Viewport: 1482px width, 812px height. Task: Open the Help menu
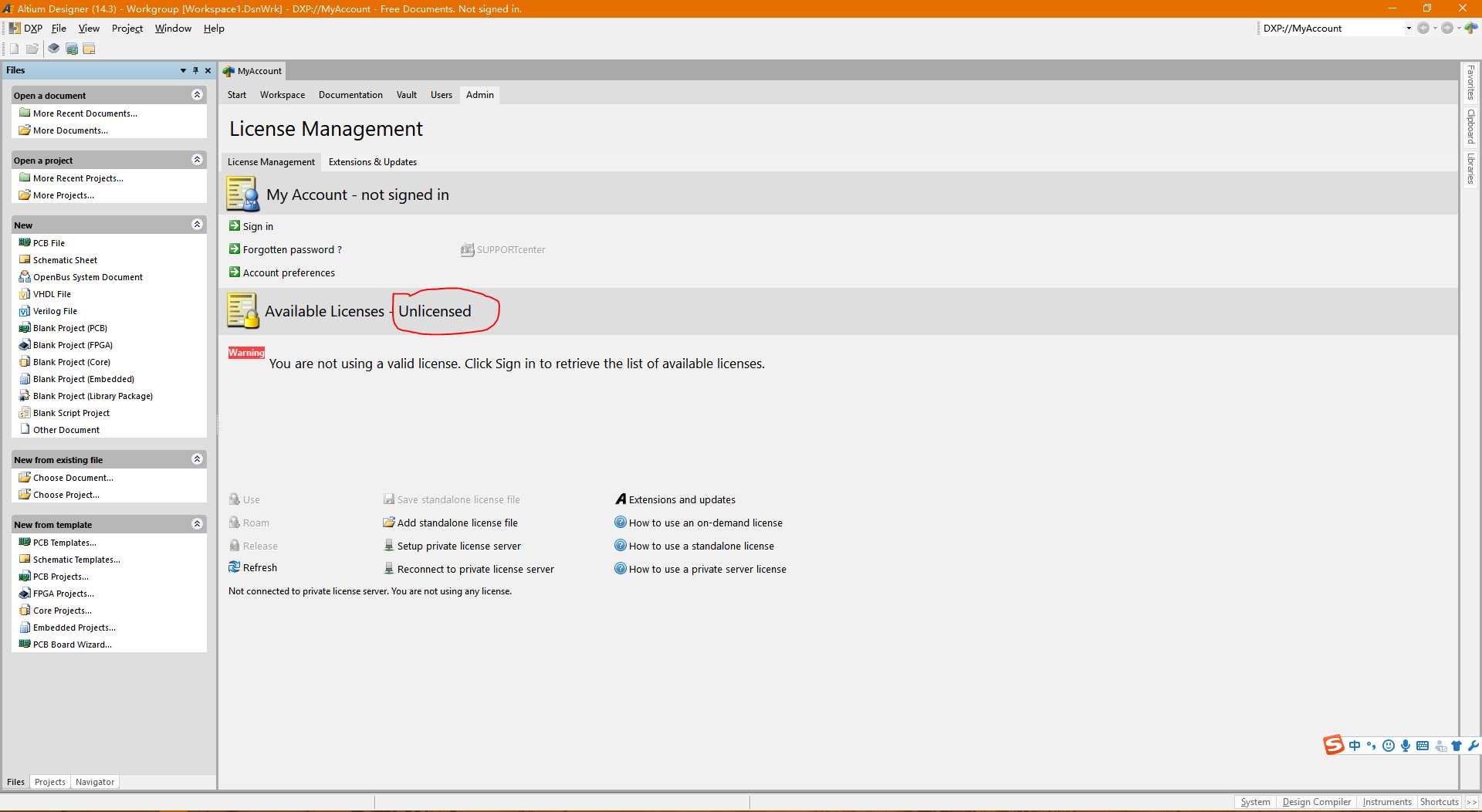[214, 29]
